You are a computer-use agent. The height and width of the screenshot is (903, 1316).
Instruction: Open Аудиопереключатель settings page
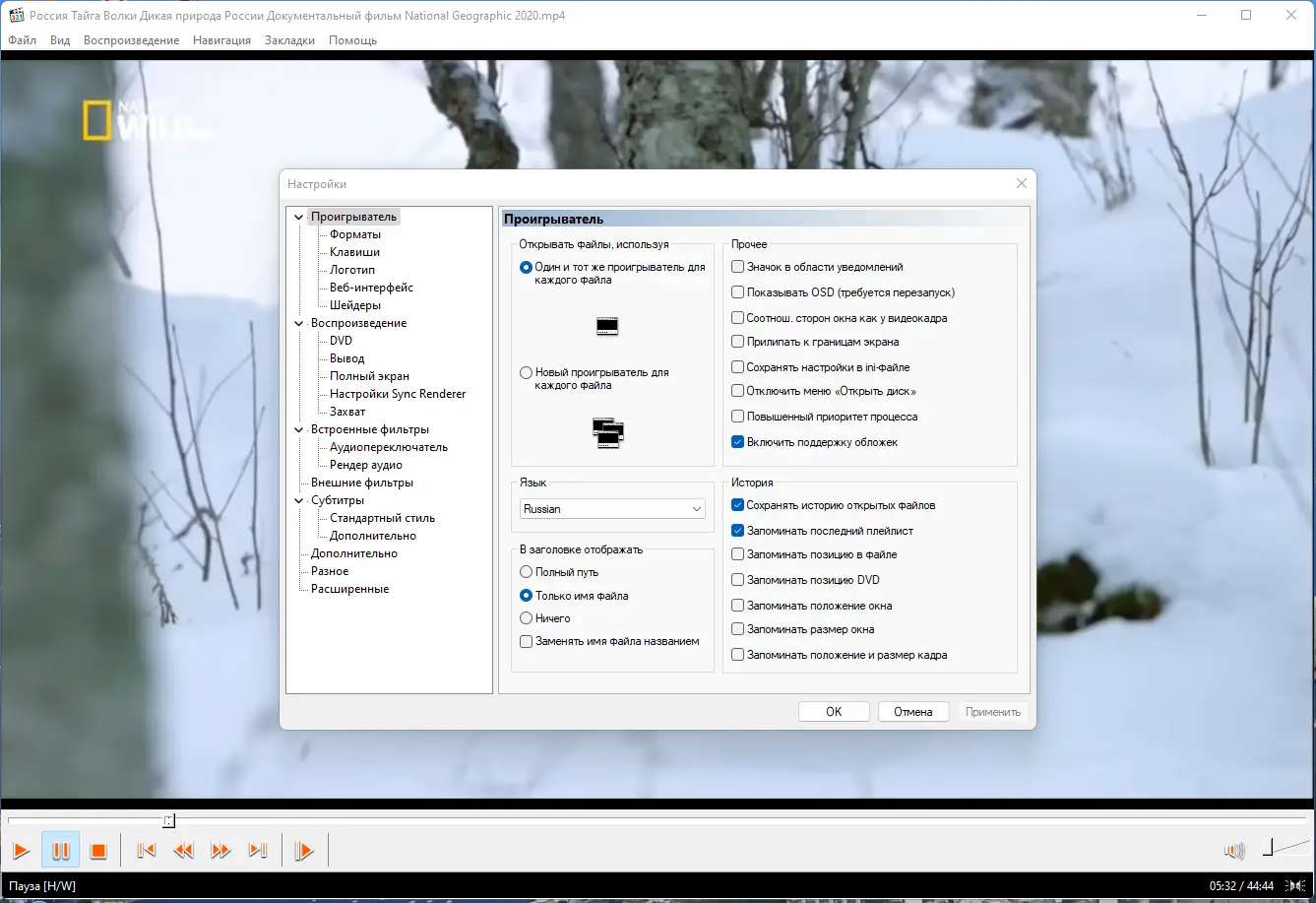point(389,447)
